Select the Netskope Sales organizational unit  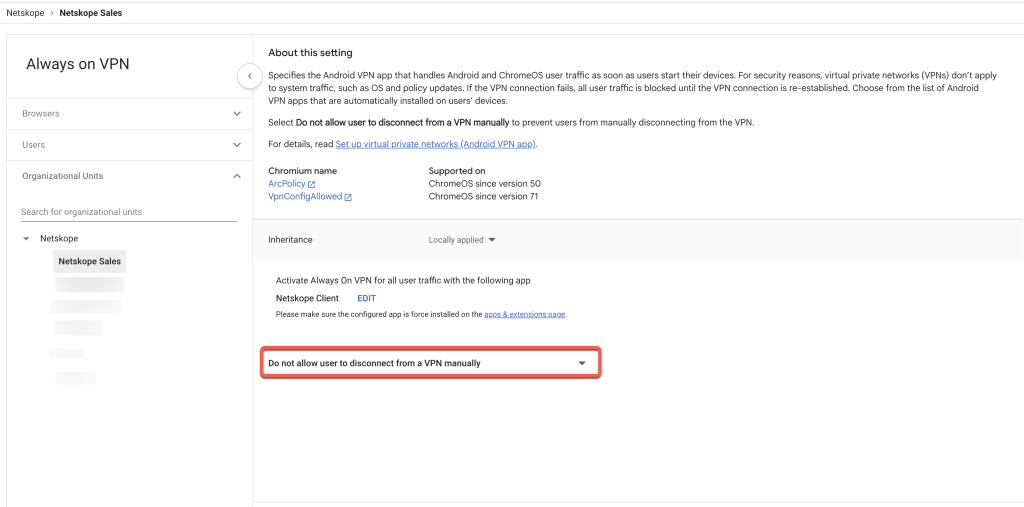(89, 261)
